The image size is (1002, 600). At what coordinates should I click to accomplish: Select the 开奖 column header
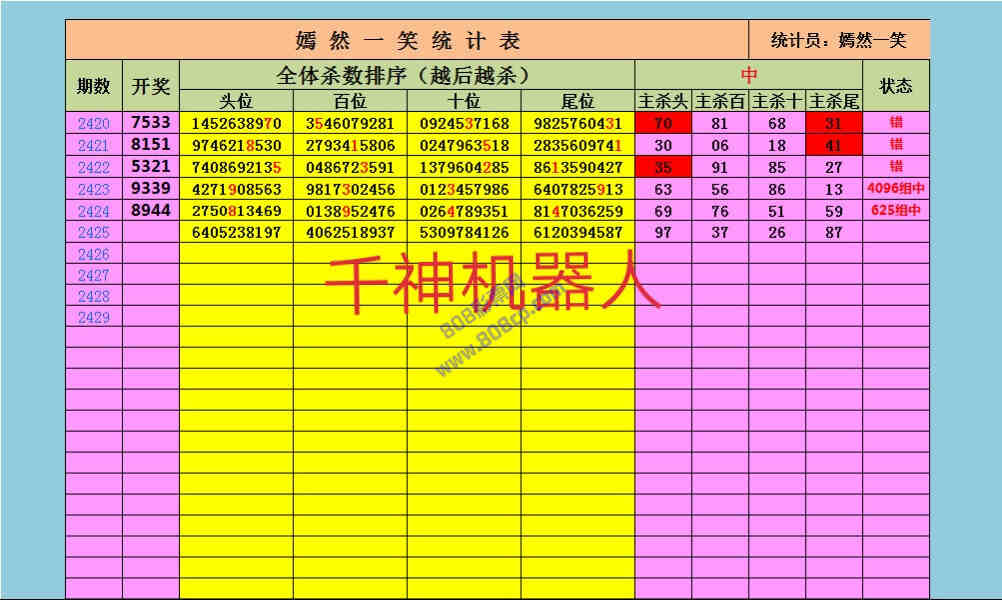pyautogui.click(x=151, y=86)
